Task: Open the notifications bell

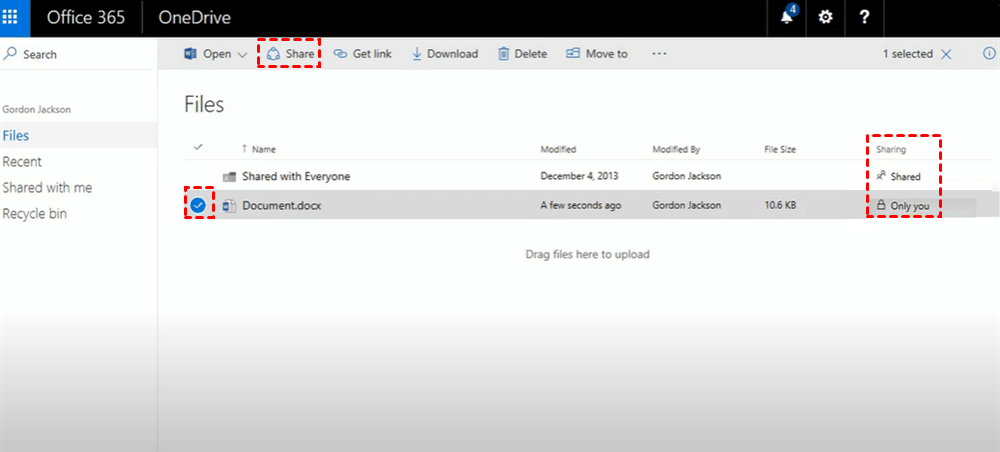Action: click(x=788, y=17)
